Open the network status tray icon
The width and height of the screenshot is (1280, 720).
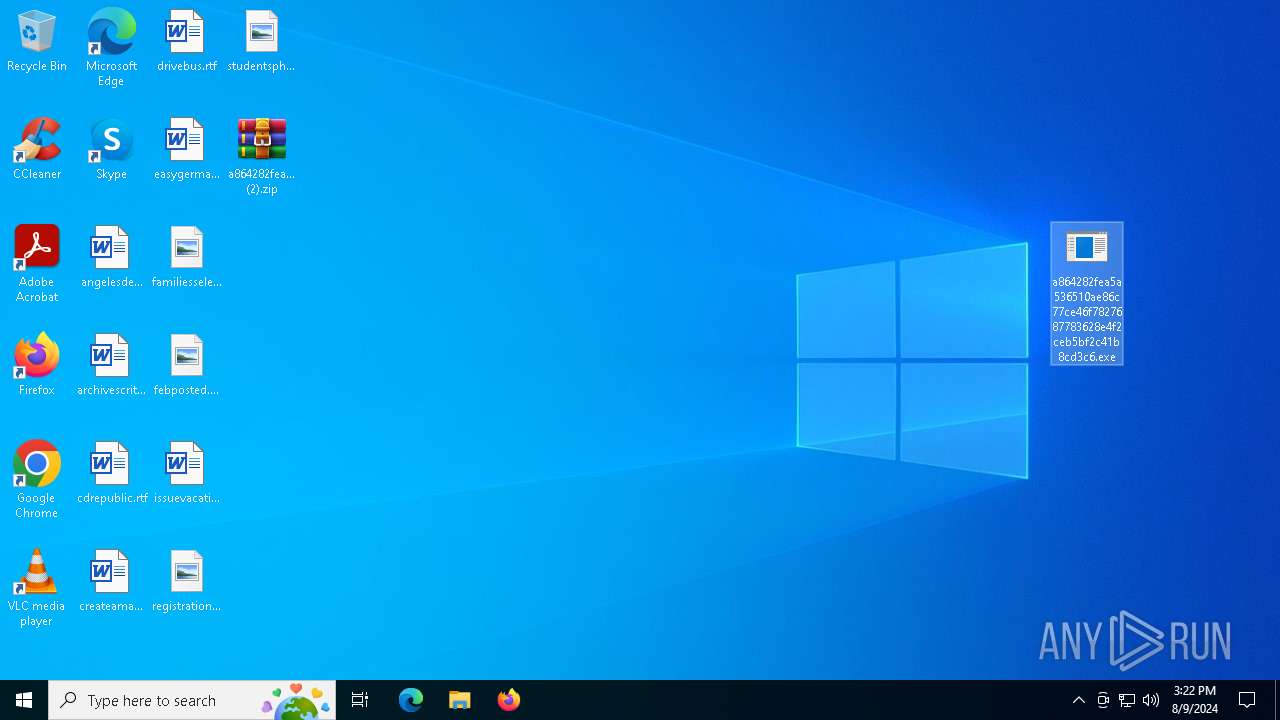(1127, 700)
